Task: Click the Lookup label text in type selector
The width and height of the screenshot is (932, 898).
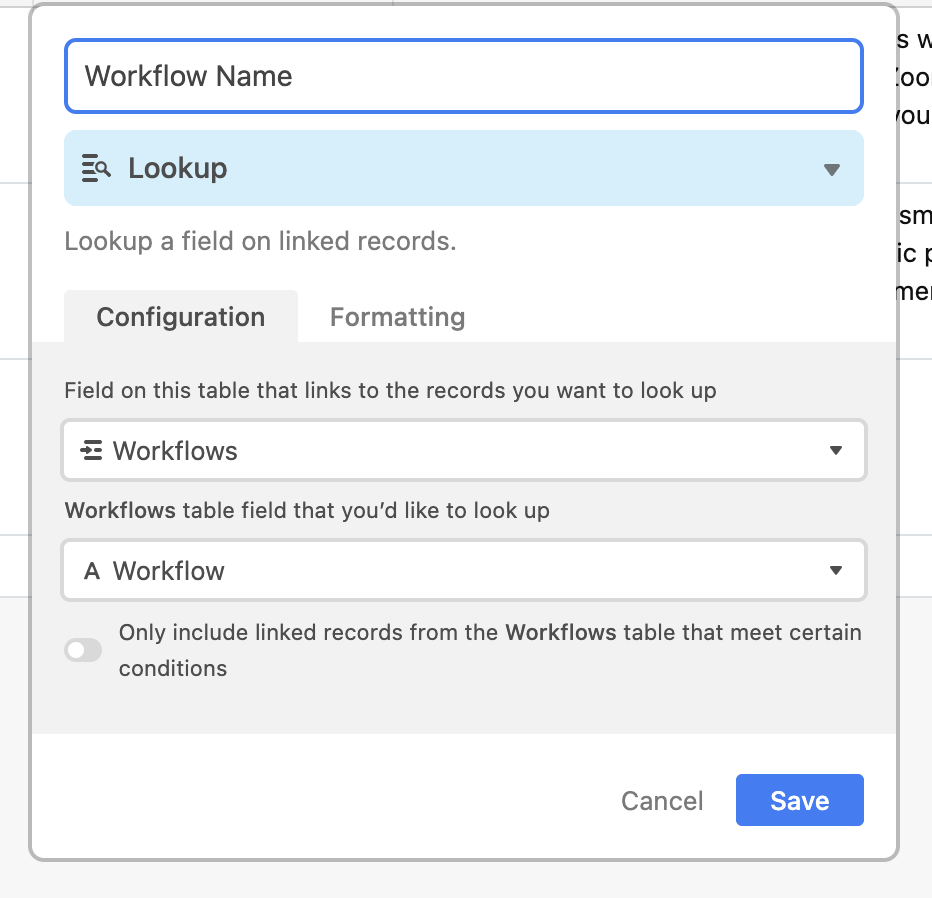Action: [x=178, y=168]
